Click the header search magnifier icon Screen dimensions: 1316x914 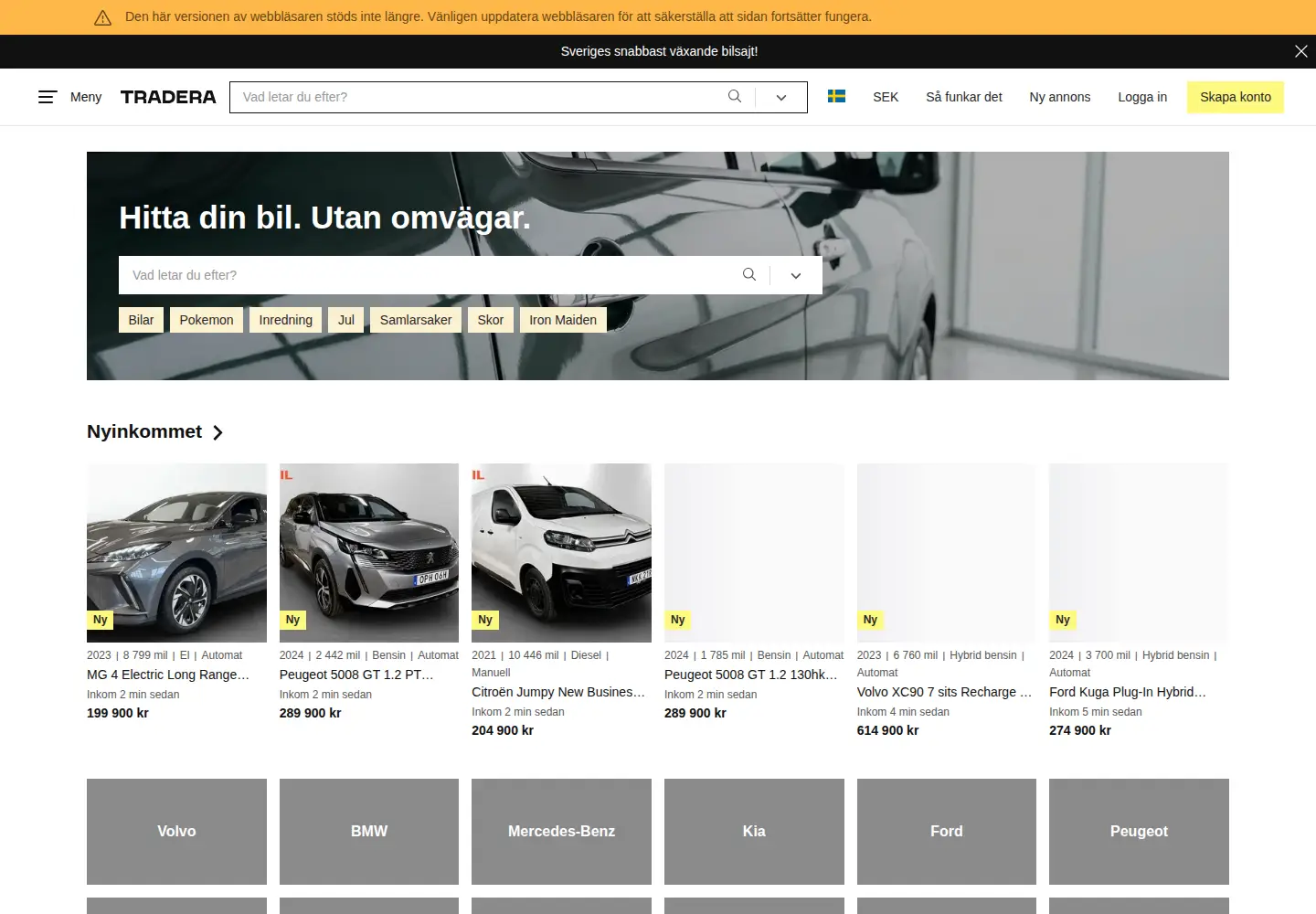click(735, 97)
